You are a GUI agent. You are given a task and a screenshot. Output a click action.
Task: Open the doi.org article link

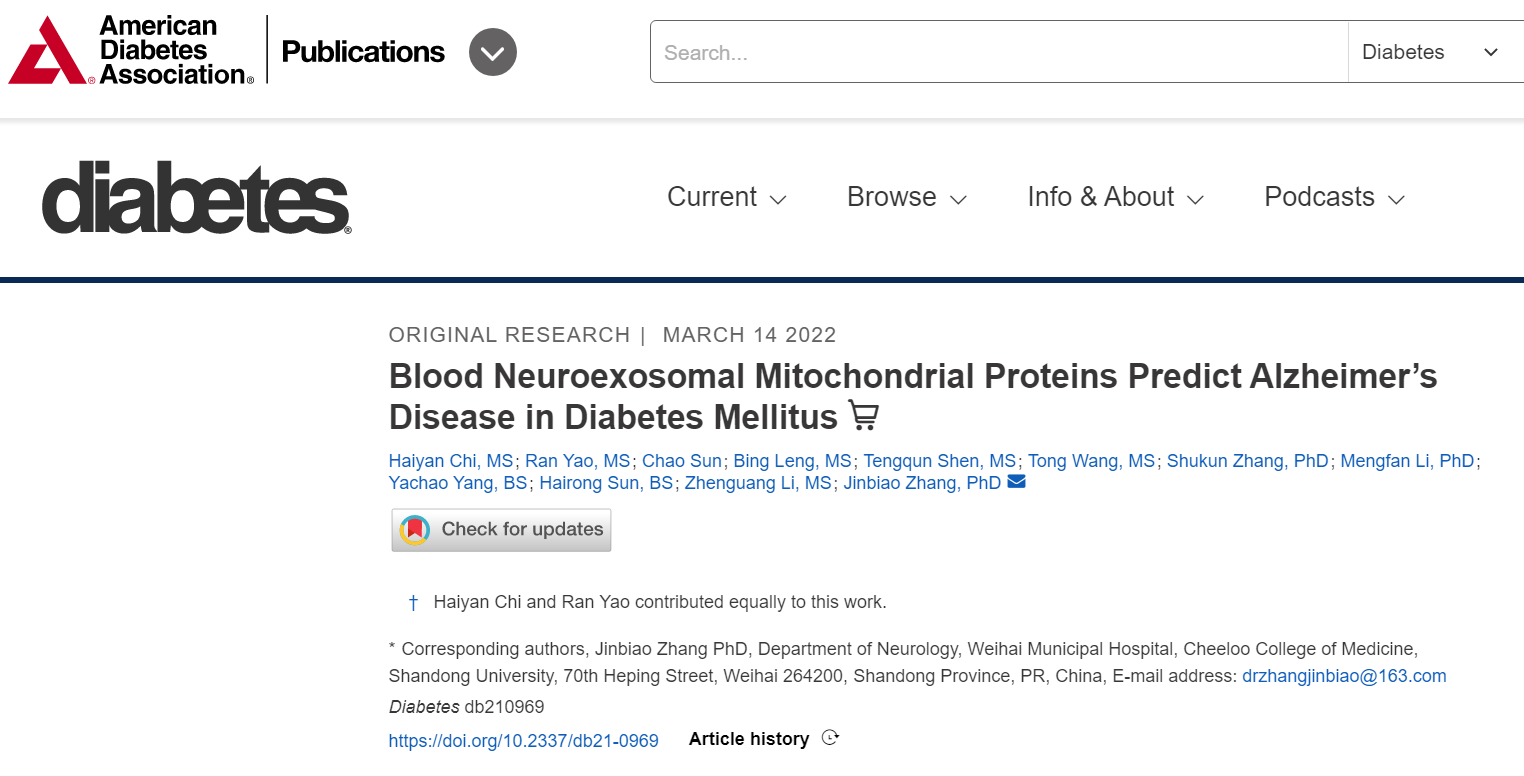click(524, 741)
